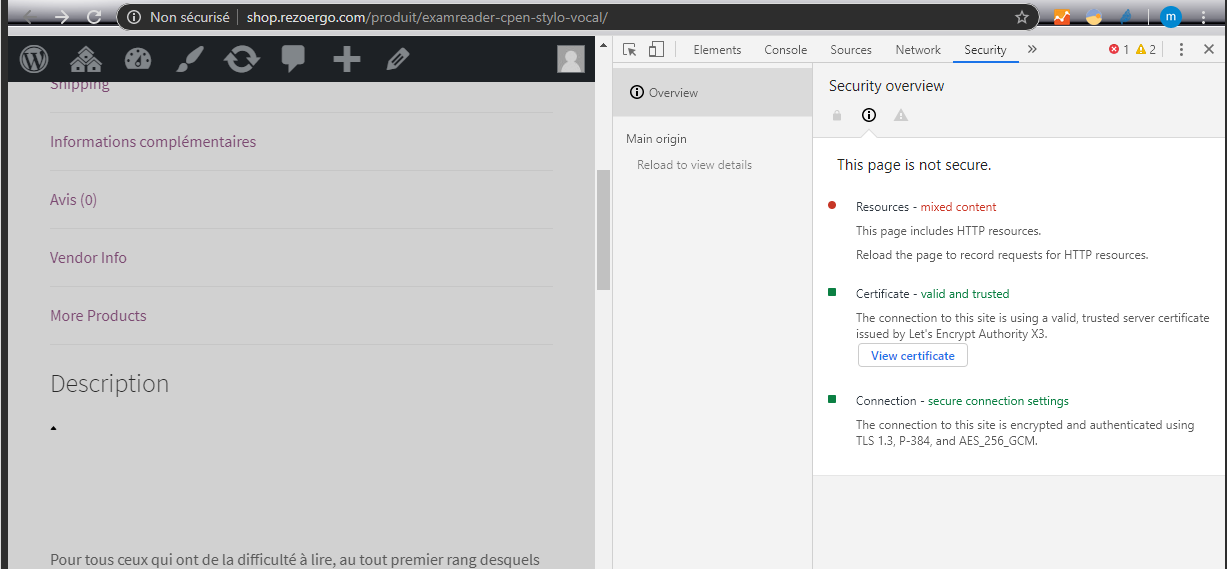Click 'Reload to view details' text
The width and height of the screenshot is (1227, 569).
694,165
